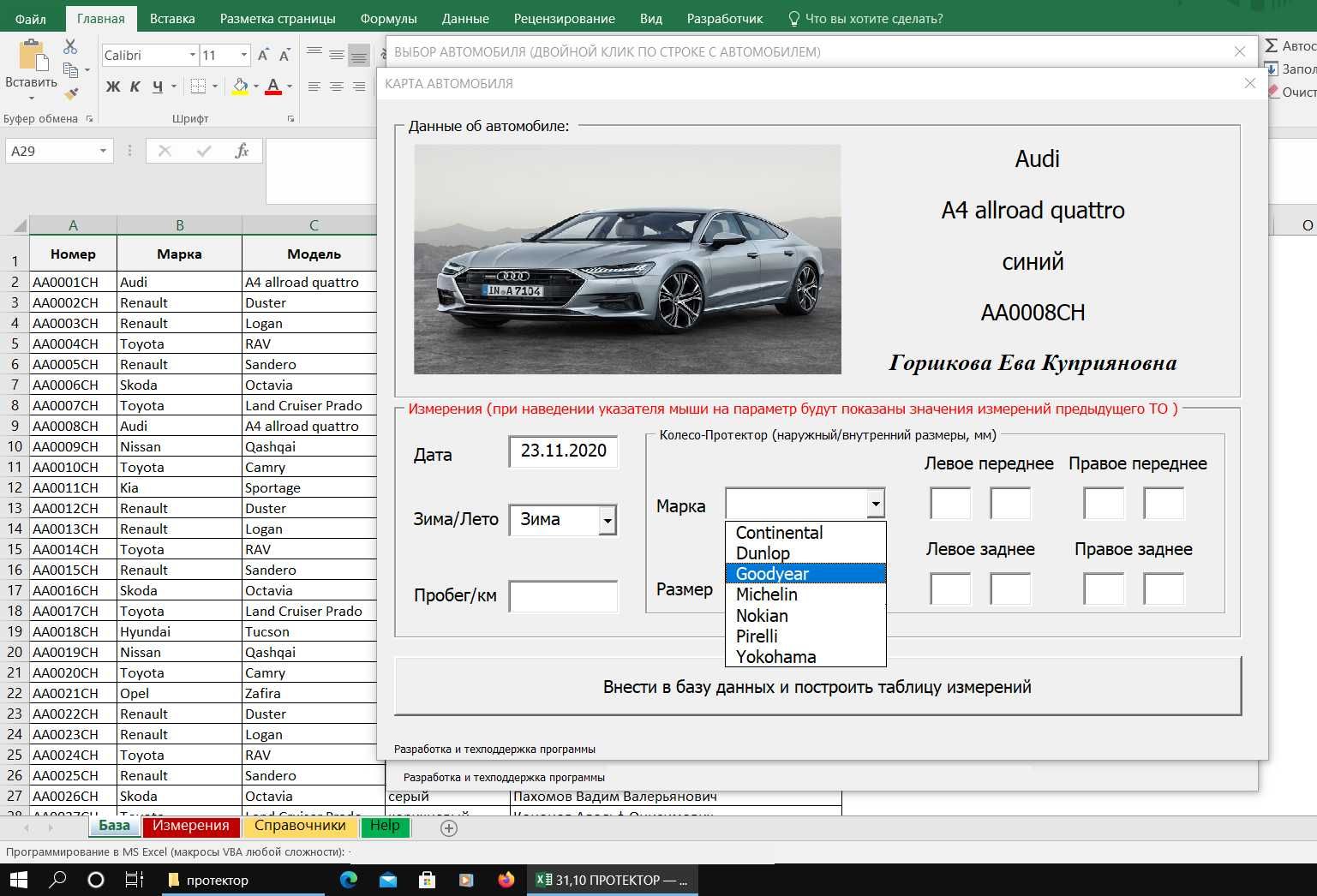The width and height of the screenshot is (1317, 896).
Task: Collapse the Марка tire brand combo arrow
Action: [876, 504]
